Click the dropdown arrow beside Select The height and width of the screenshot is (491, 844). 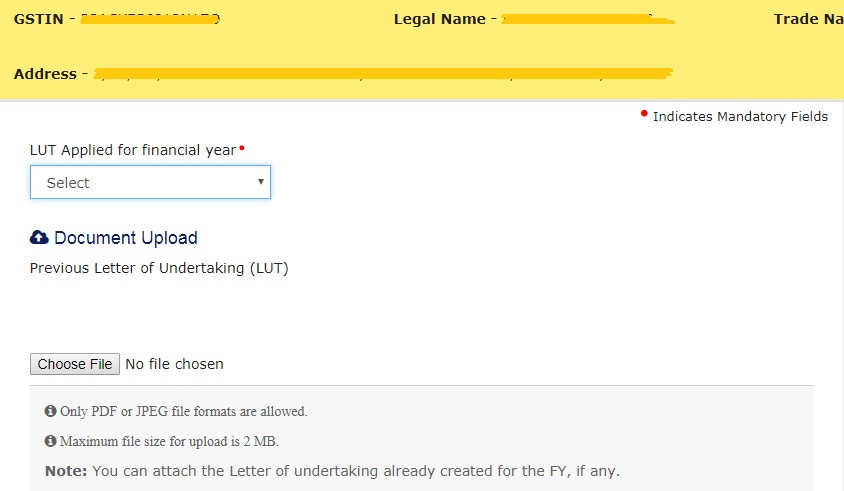pos(261,181)
